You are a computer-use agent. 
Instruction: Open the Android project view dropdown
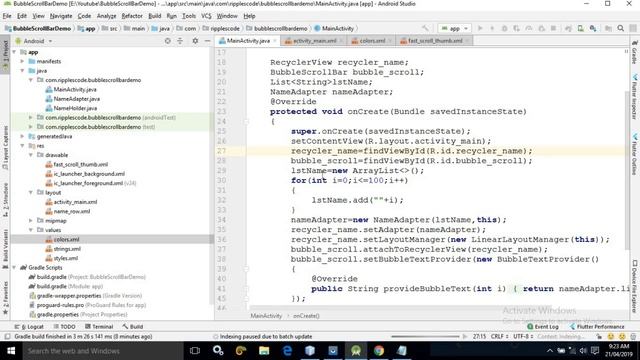(34, 41)
